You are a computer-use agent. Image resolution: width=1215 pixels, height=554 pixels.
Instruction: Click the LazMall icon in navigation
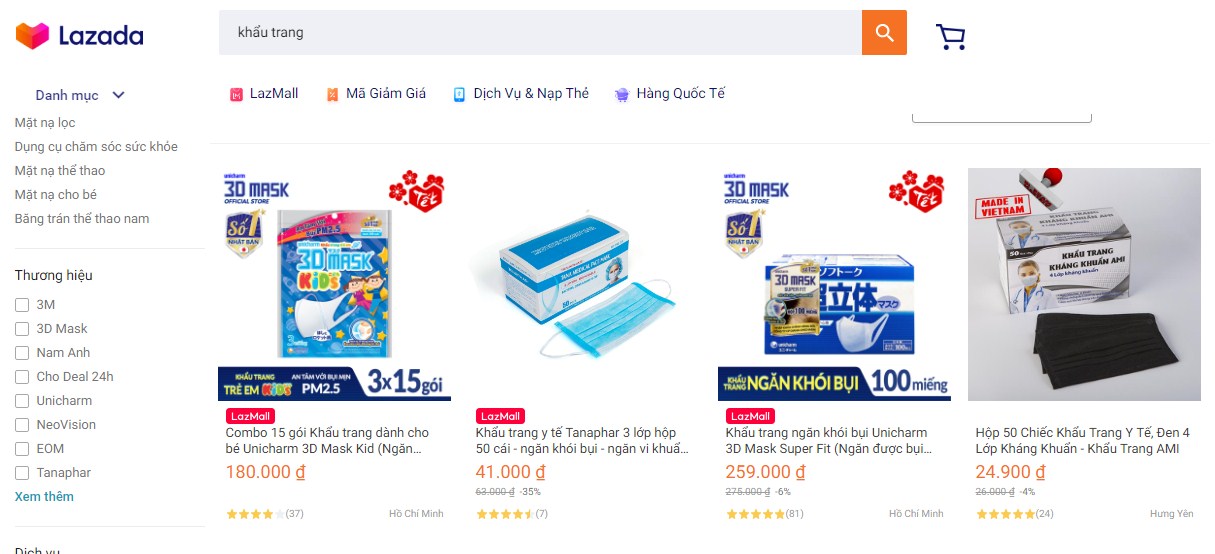[x=236, y=94]
